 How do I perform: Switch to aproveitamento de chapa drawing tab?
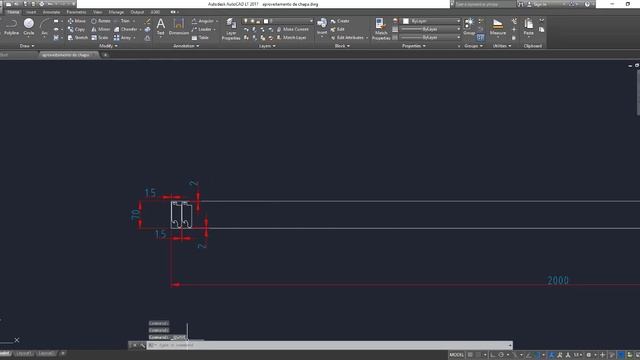click(x=69, y=55)
